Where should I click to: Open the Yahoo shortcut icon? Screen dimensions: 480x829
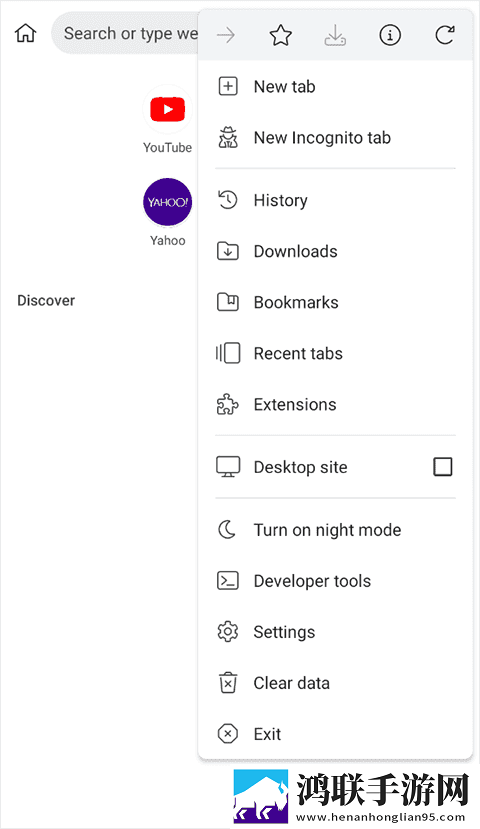(x=168, y=202)
